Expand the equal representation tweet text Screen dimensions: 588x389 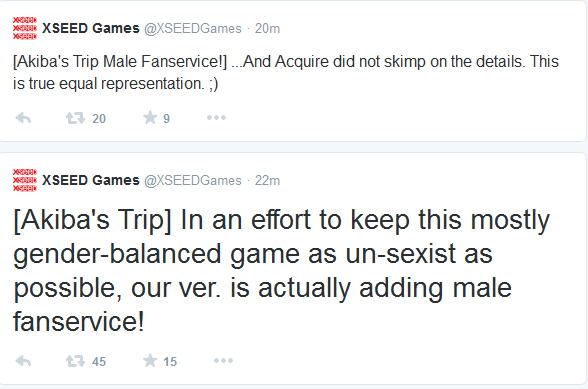coord(286,72)
